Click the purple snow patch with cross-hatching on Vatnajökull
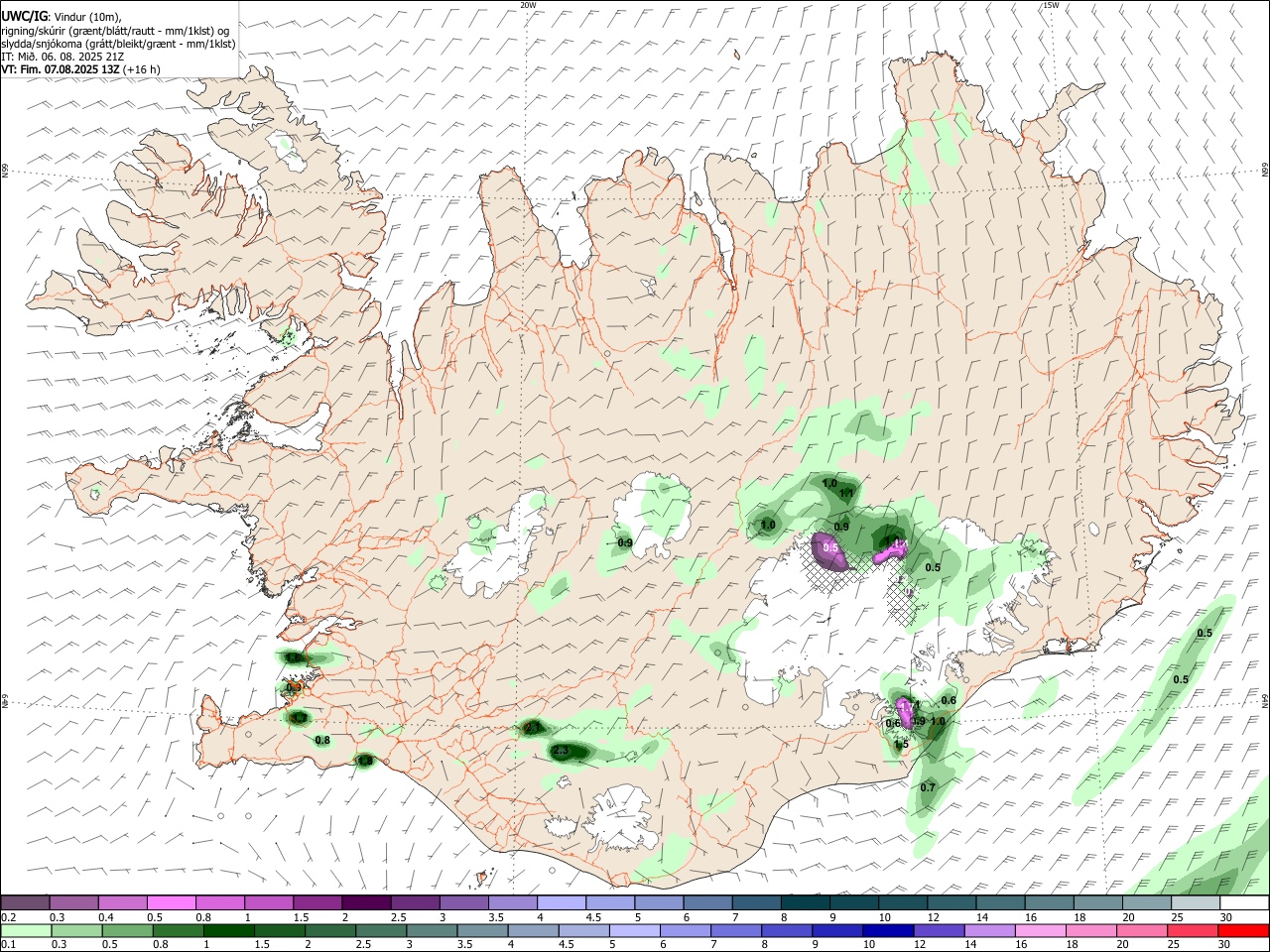Viewport: 1270px width, 952px height. tap(829, 551)
